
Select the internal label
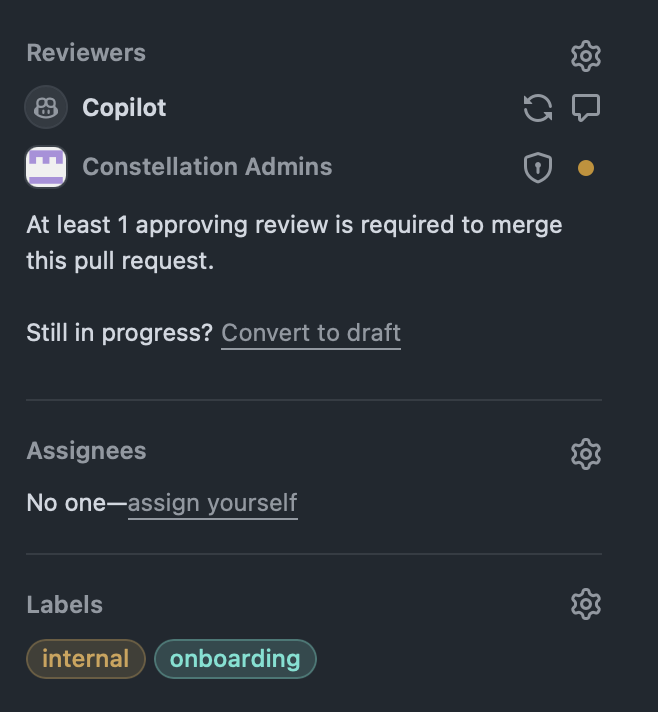coord(86,659)
